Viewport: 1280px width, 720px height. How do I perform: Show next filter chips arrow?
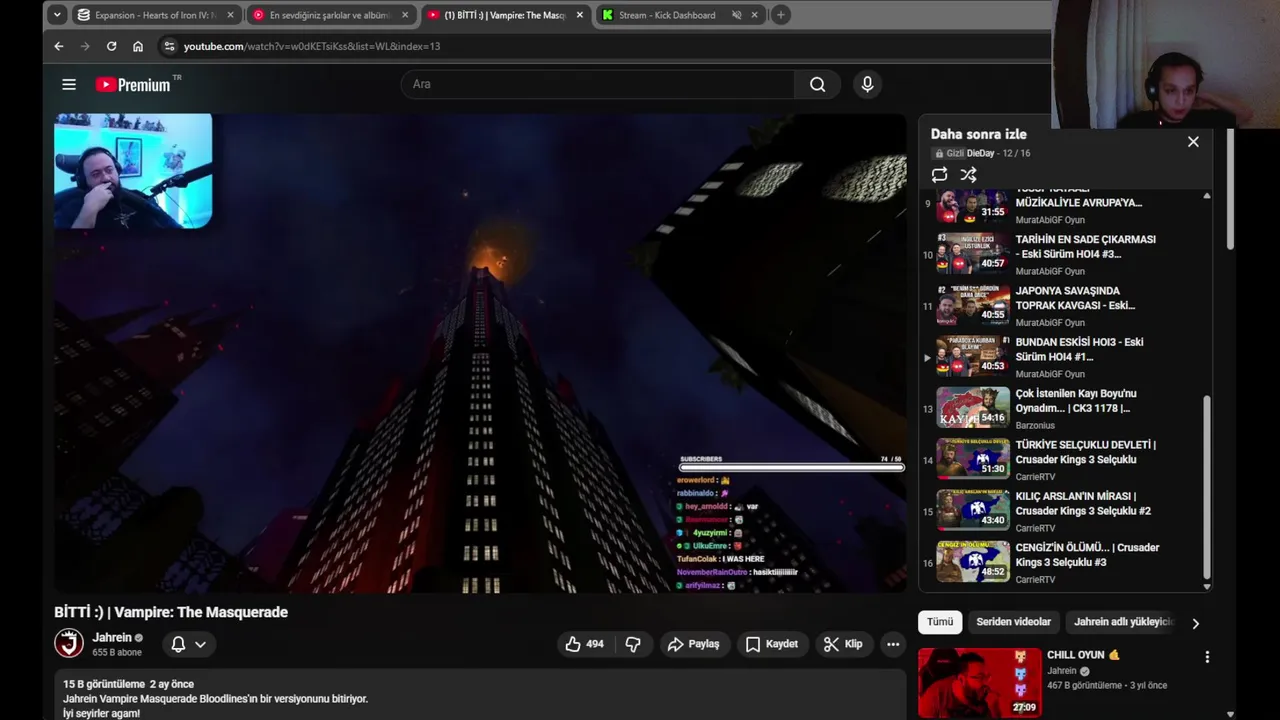pos(1195,623)
